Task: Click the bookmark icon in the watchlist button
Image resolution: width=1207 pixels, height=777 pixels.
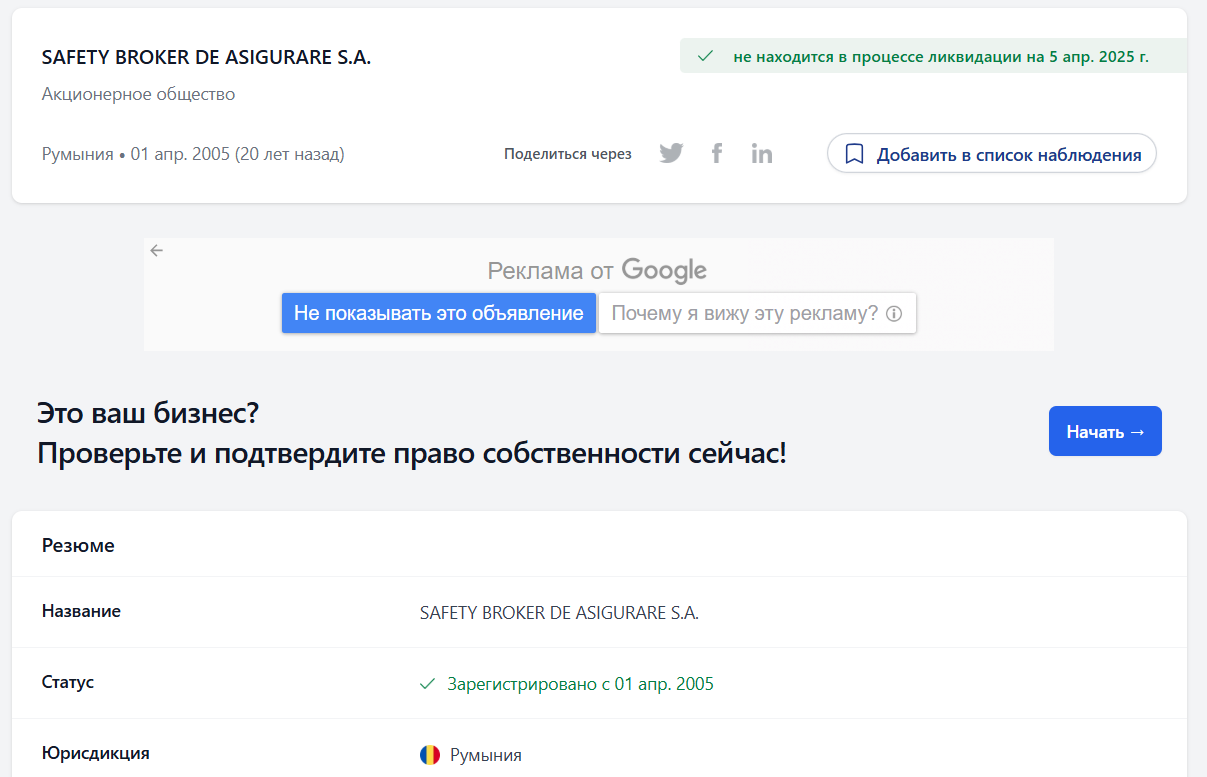Action: click(x=854, y=154)
